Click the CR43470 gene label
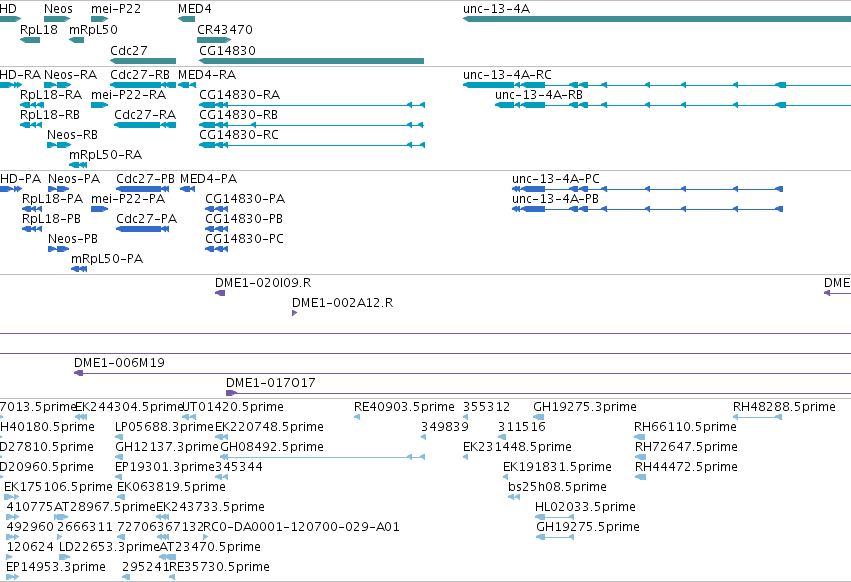The height and width of the screenshot is (582, 851). click(x=225, y=29)
